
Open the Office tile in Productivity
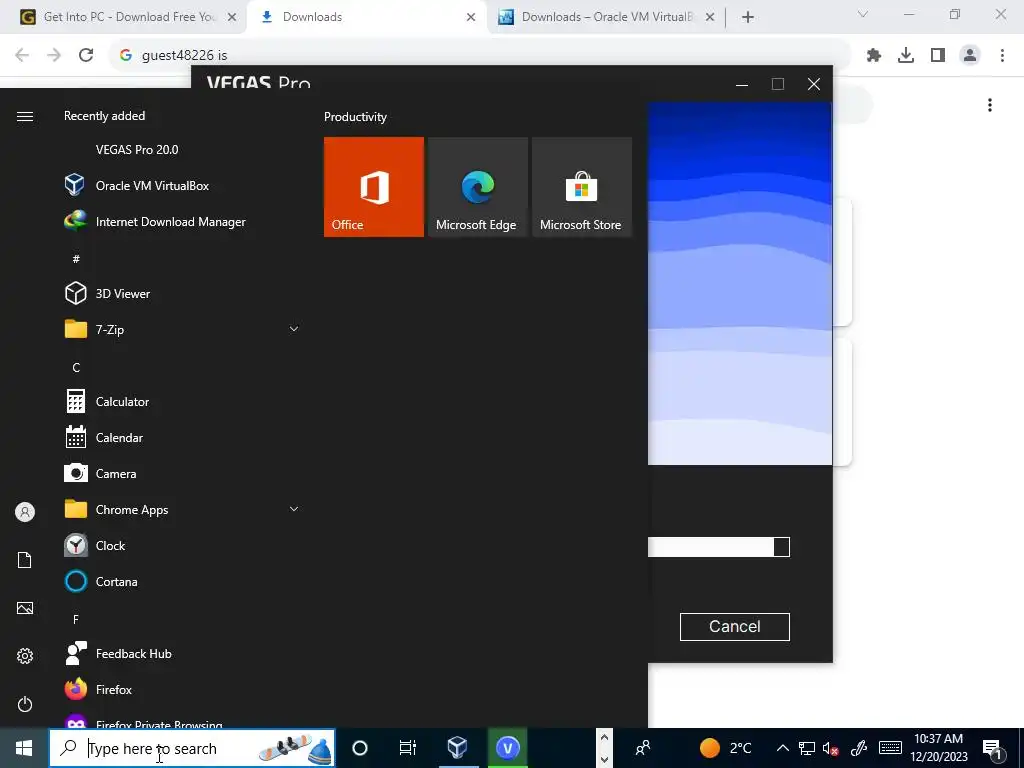(374, 187)
